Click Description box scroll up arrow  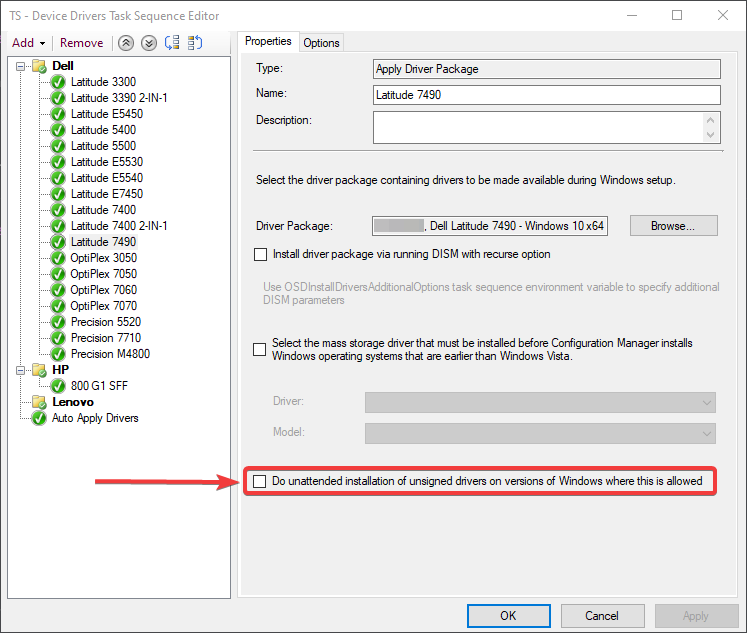tap(710, 120)
